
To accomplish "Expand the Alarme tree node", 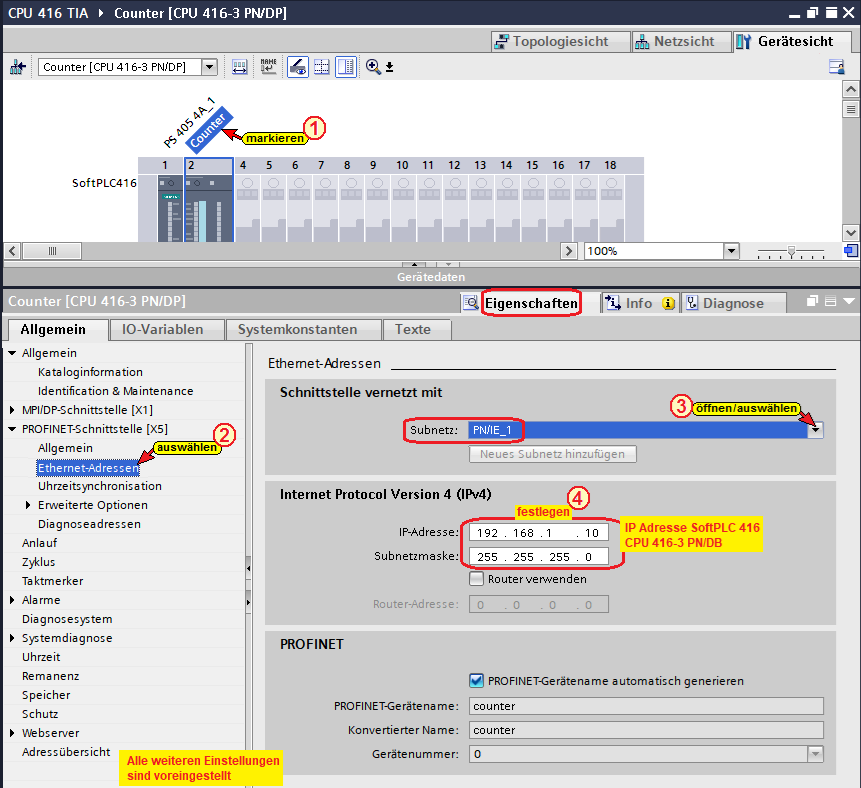I will tap(12, 600).
